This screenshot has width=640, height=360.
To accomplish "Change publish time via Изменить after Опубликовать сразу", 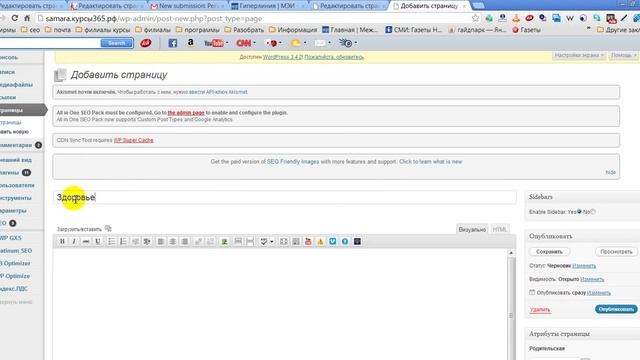I will coord(599,293).
